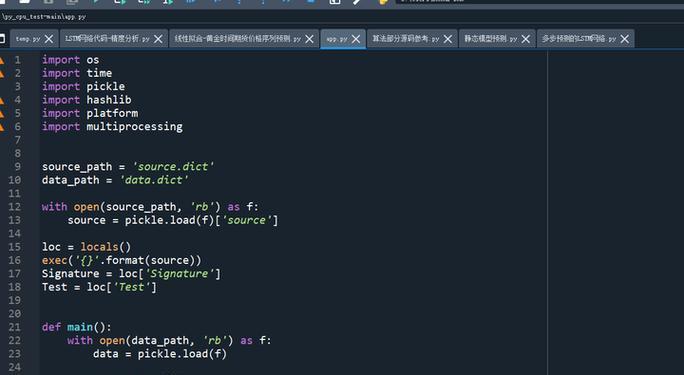The height and width of the screenshot is (375, 684).
Task: Open the 静态模型预测.py tab
Action: (x=490, y=39)
